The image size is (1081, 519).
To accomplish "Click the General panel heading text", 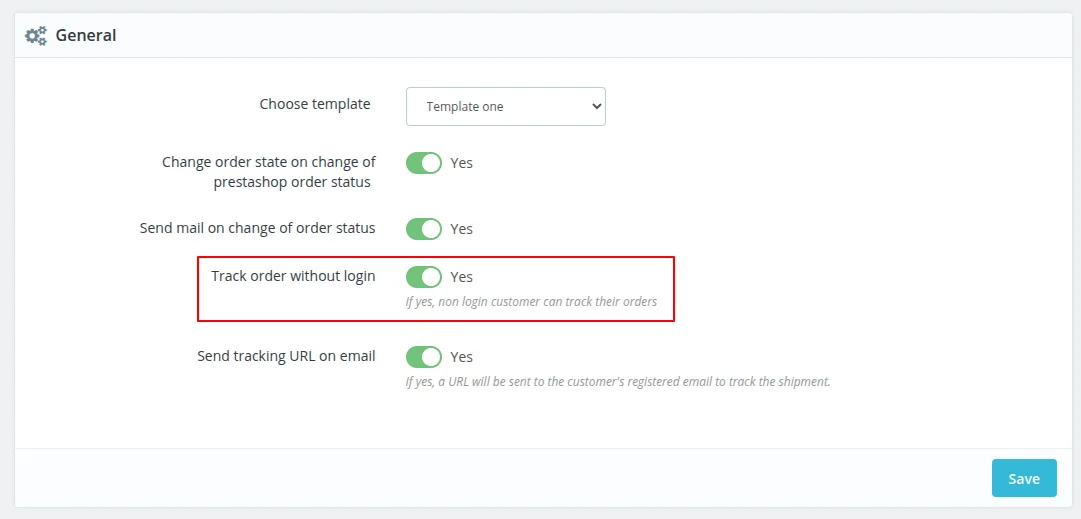I will [86, 36].
